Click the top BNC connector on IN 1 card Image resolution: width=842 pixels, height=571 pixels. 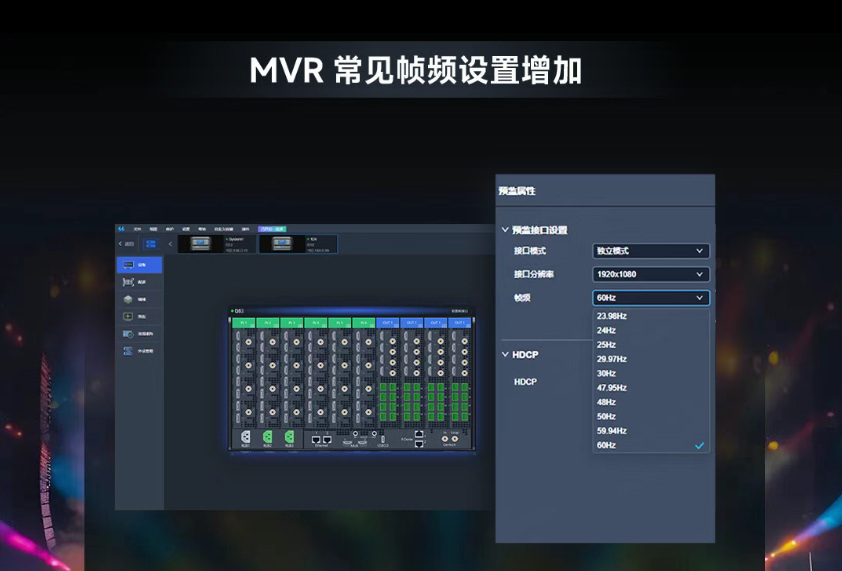249,342
